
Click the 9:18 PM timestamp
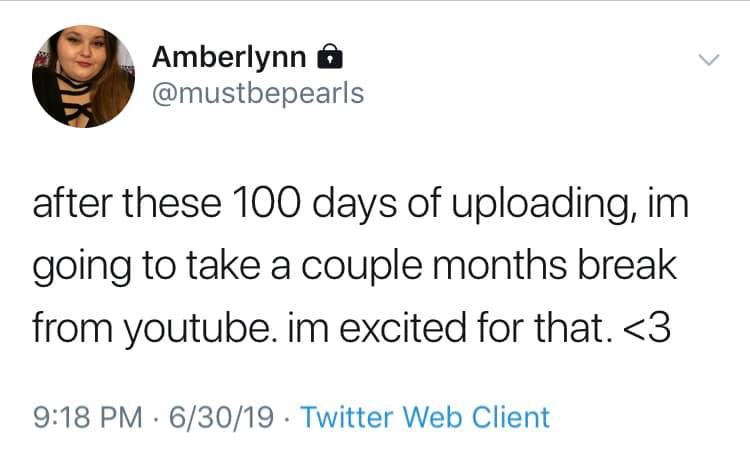88,416
